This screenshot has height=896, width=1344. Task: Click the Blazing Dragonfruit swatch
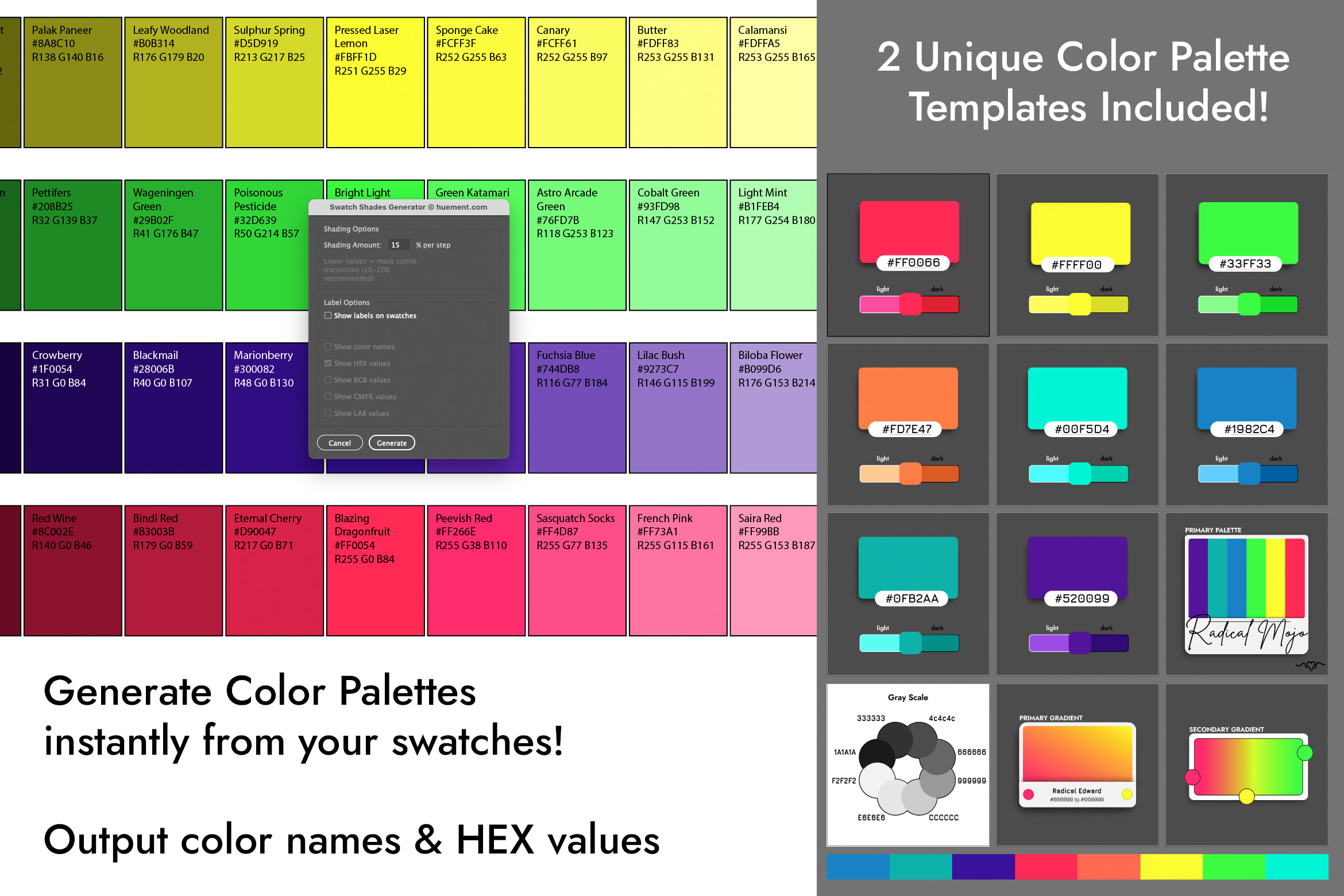click(x=375, y=571)
